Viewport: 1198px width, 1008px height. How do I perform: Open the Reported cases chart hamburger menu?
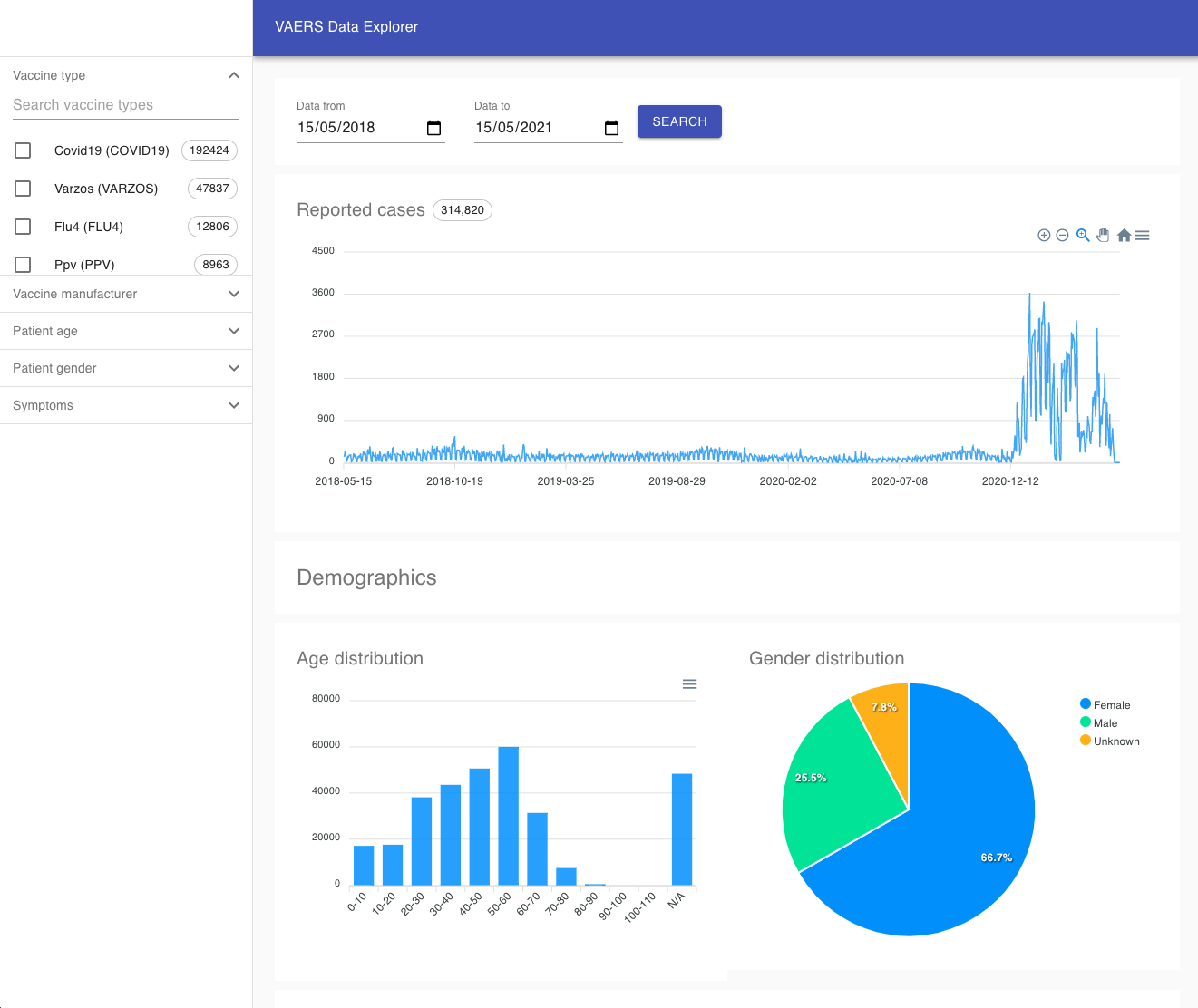tap(1143, 236)
